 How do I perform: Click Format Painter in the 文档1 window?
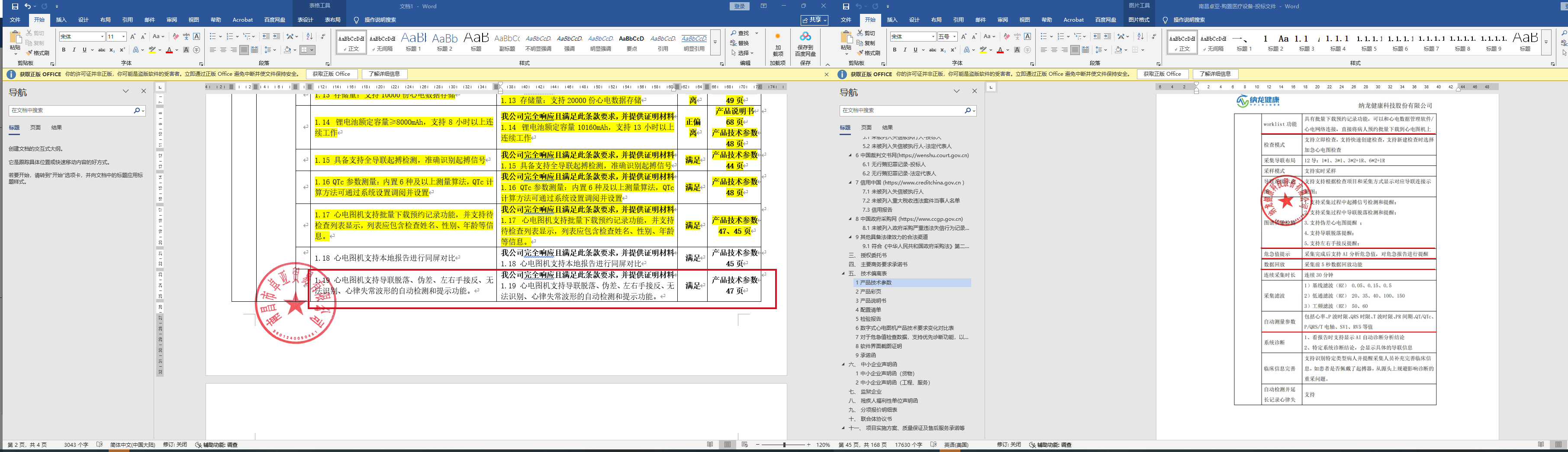[38, 53]
